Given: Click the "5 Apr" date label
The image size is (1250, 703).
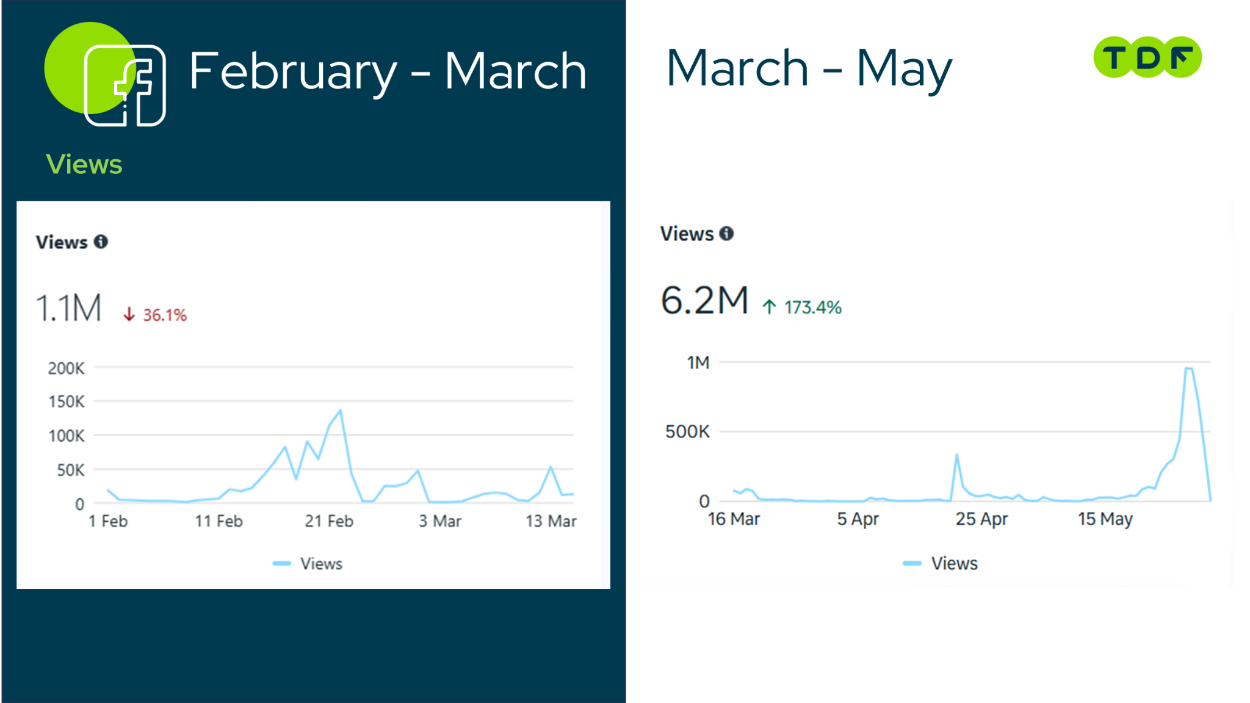Looking at the screenshot, I should pyautogui.click(x=858, y=519).
